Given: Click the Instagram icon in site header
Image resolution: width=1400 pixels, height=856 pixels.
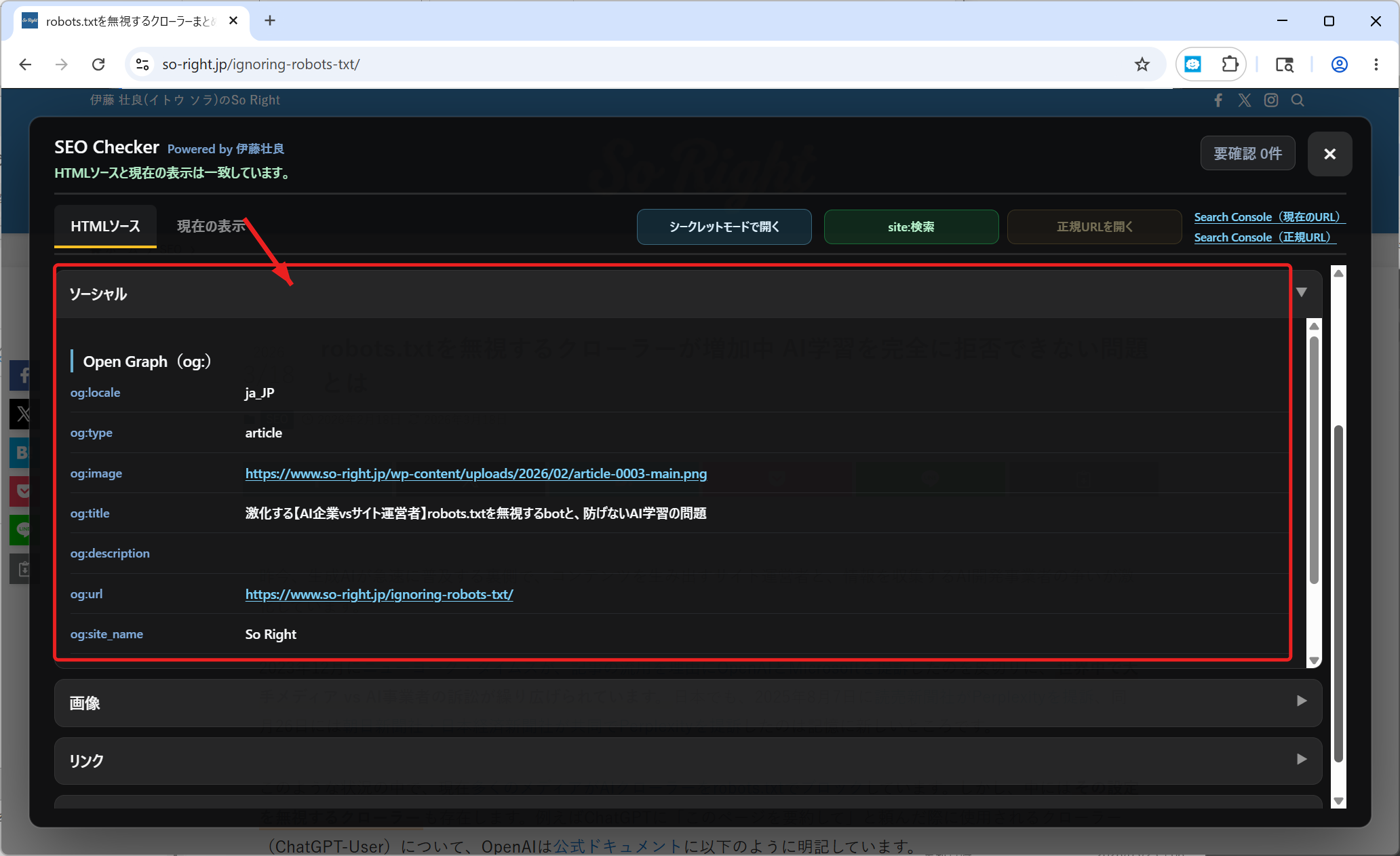Looking at the screenshot, I should [x=1271, y=100].
